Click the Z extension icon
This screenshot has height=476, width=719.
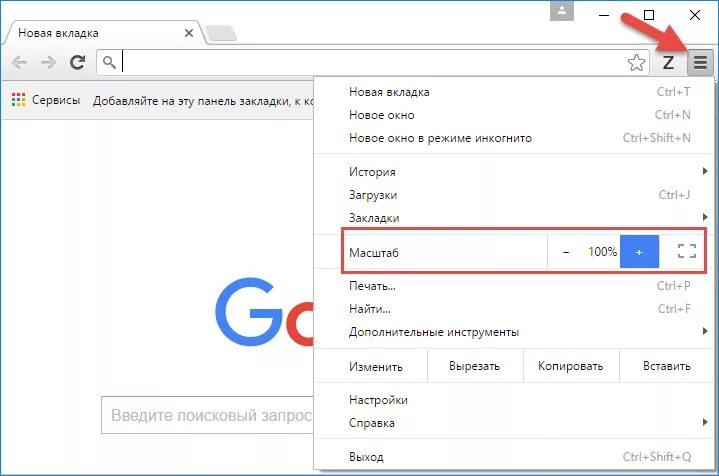pos(668,62)
